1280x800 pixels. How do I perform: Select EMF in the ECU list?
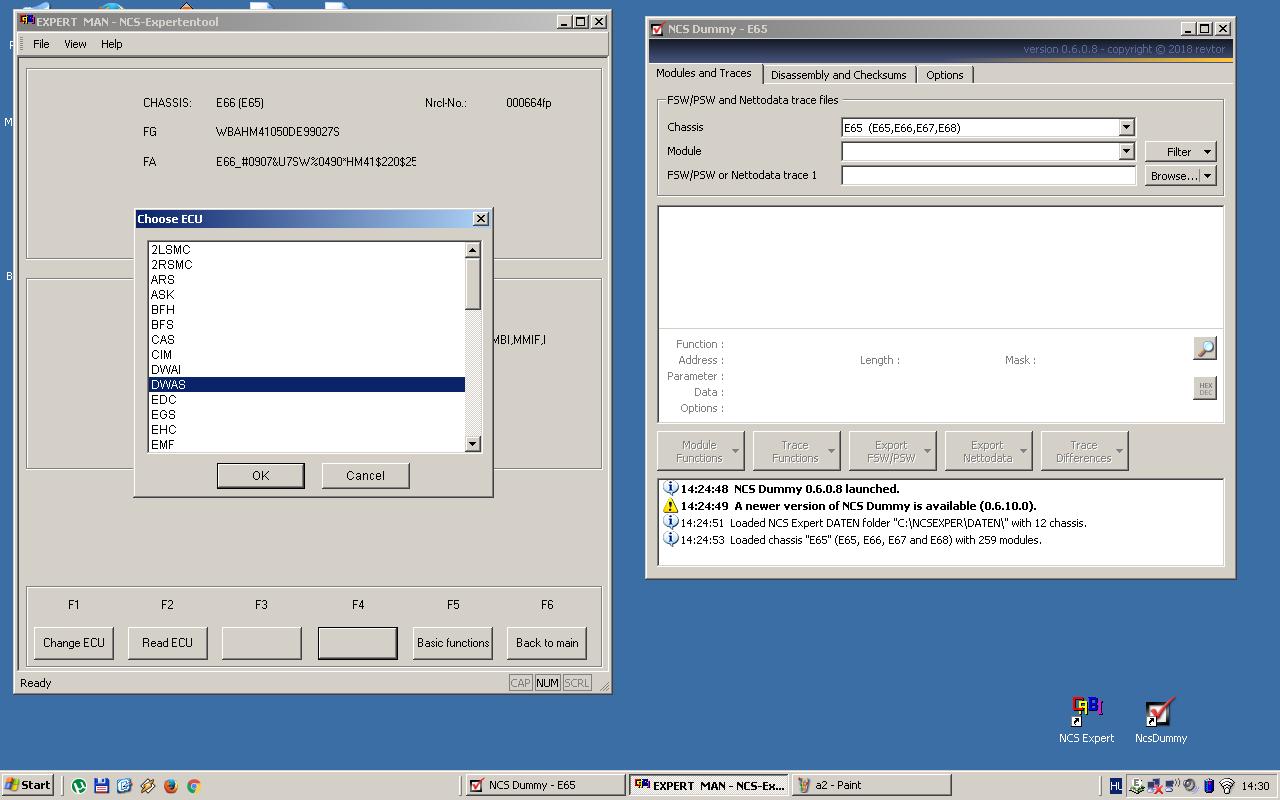tap(306, 444)
